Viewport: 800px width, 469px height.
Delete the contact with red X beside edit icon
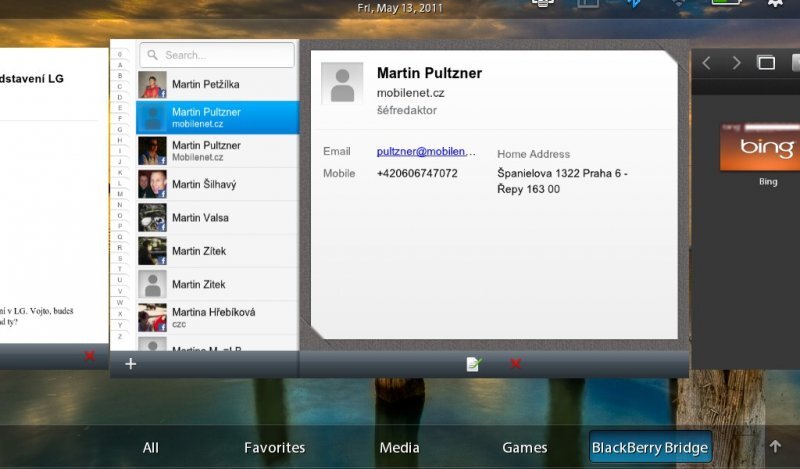515,363
